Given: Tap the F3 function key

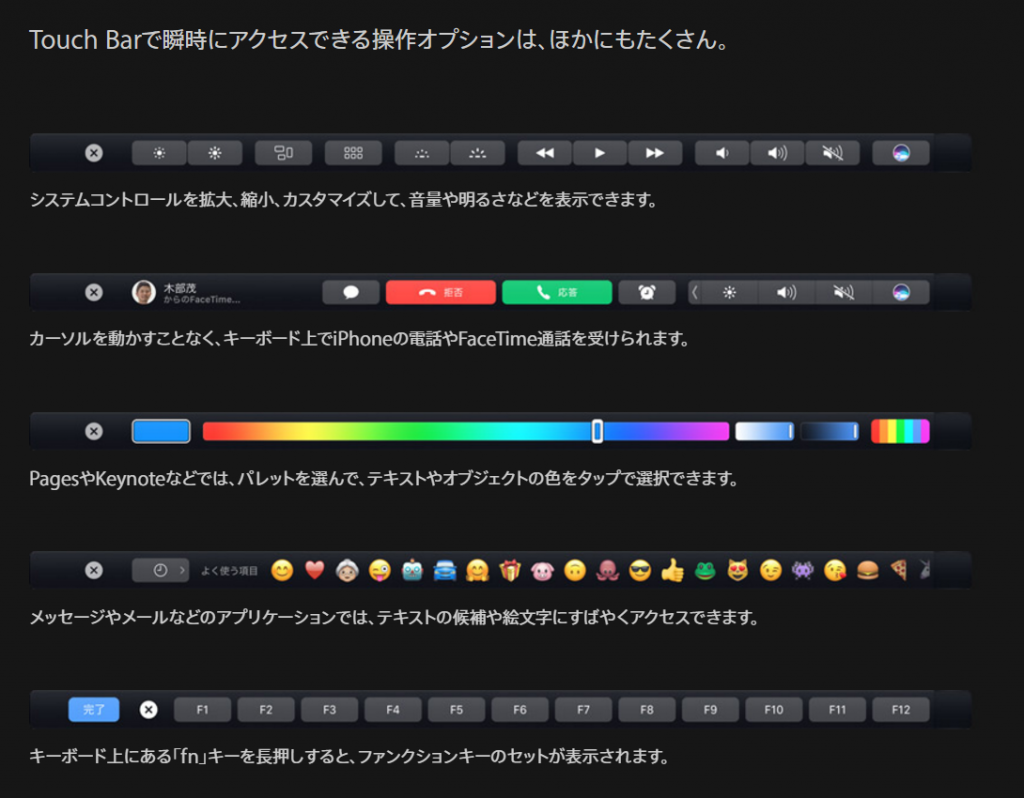Looking at the screenshot, I should coord(329,709).
